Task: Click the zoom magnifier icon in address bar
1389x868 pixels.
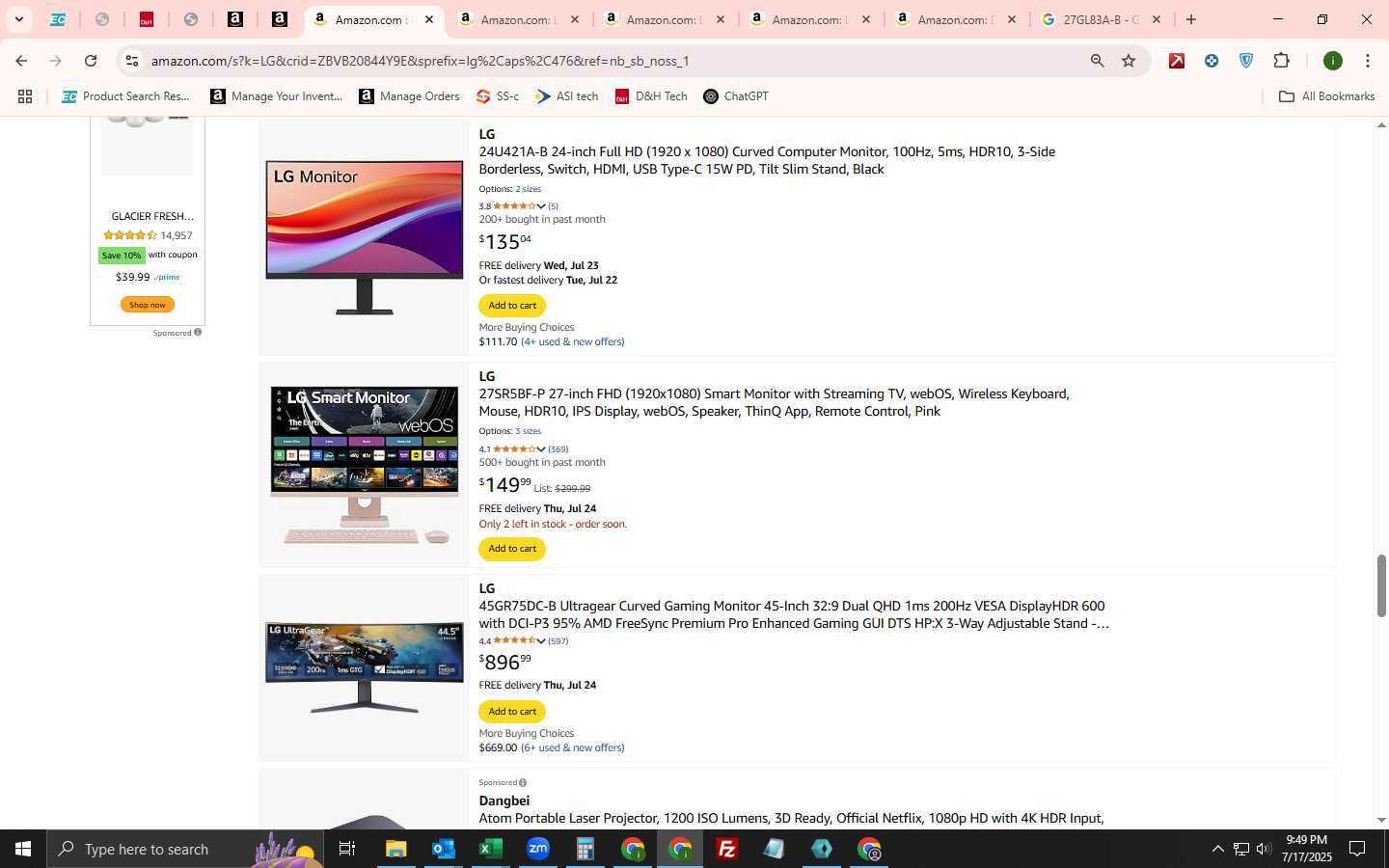Action: (1097, 61)
